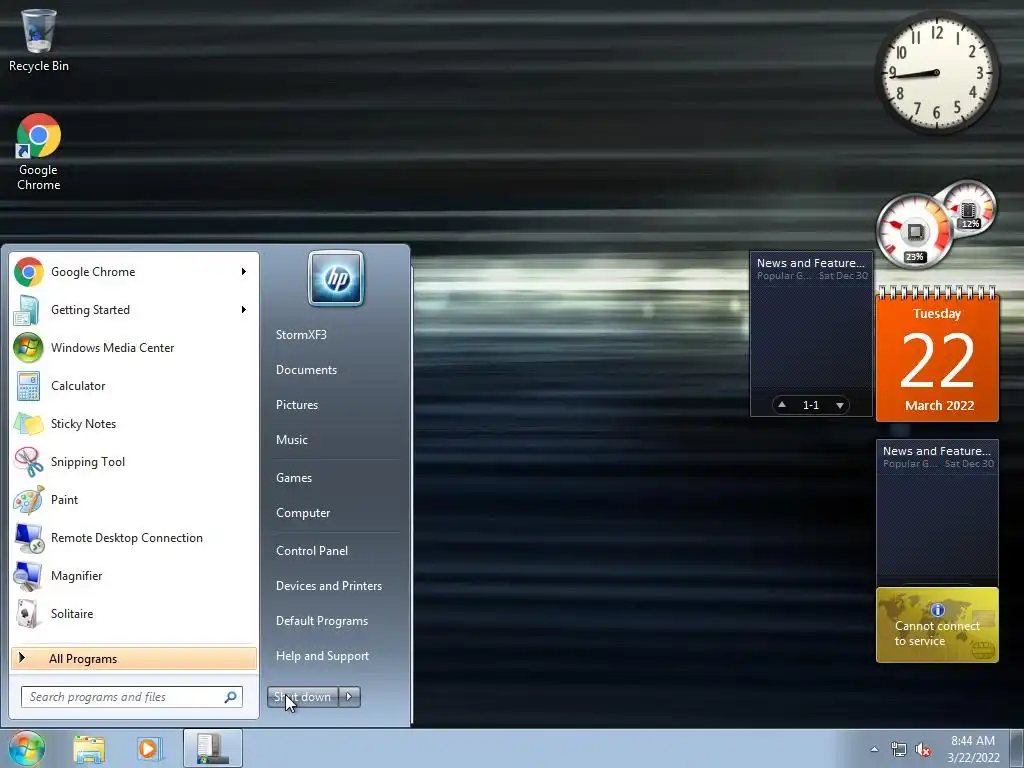
Task: Click the Snipping Tool scissors icon
Action: click(28, 461)
